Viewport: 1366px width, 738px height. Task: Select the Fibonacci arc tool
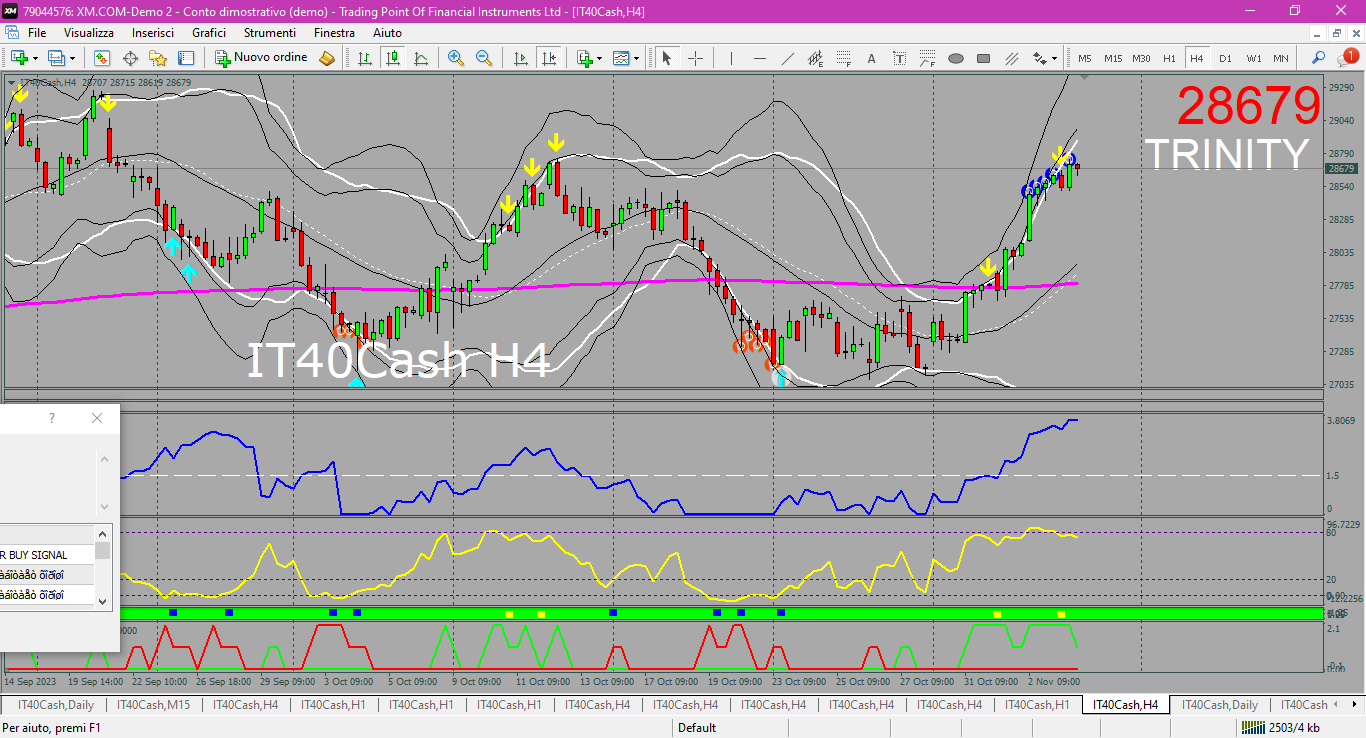(927, 58)
